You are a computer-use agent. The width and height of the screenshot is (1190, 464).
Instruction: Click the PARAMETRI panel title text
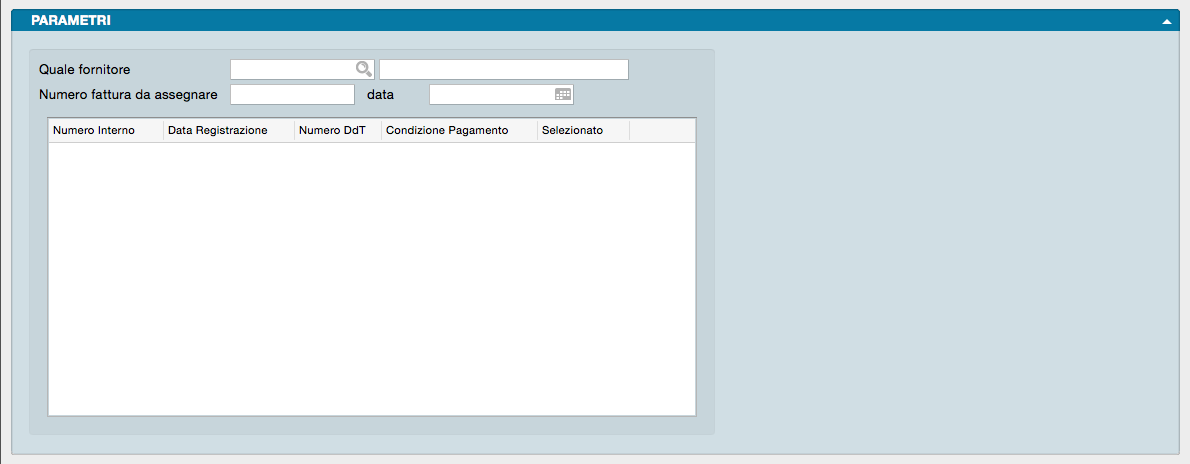[71, 20]
